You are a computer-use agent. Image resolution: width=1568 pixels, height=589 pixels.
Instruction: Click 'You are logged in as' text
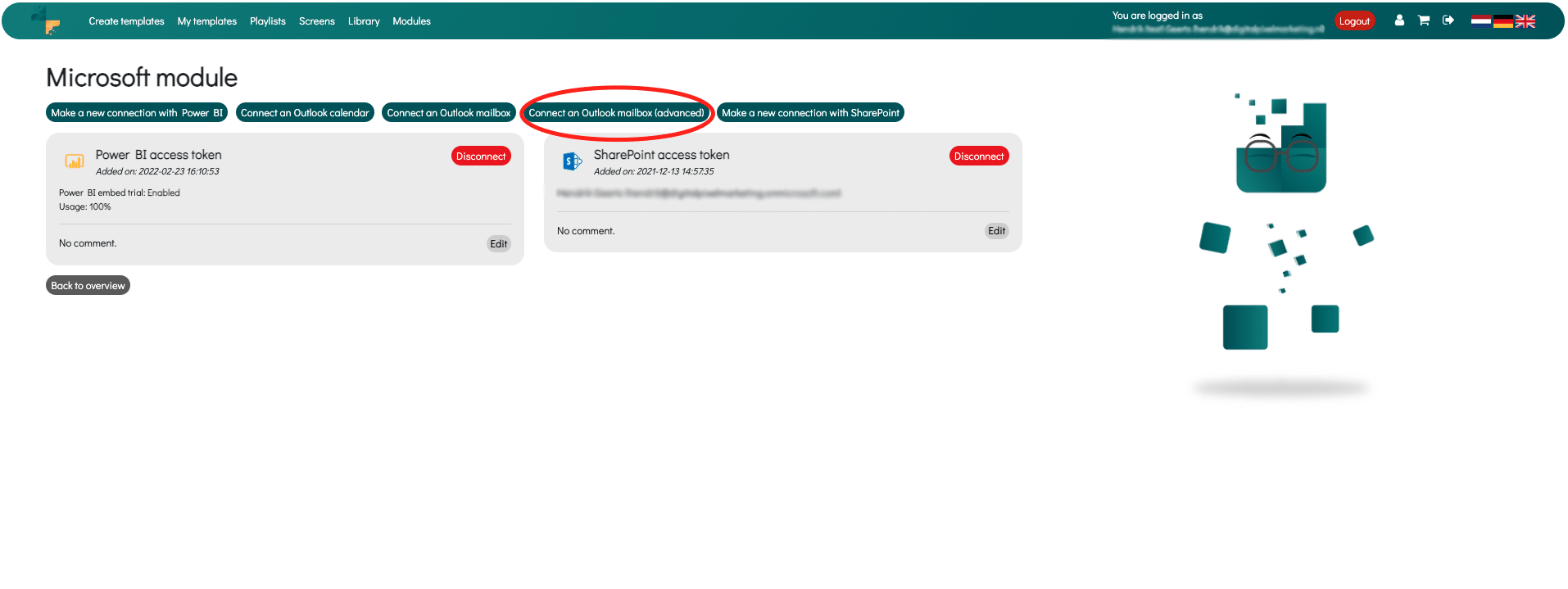1158,16
